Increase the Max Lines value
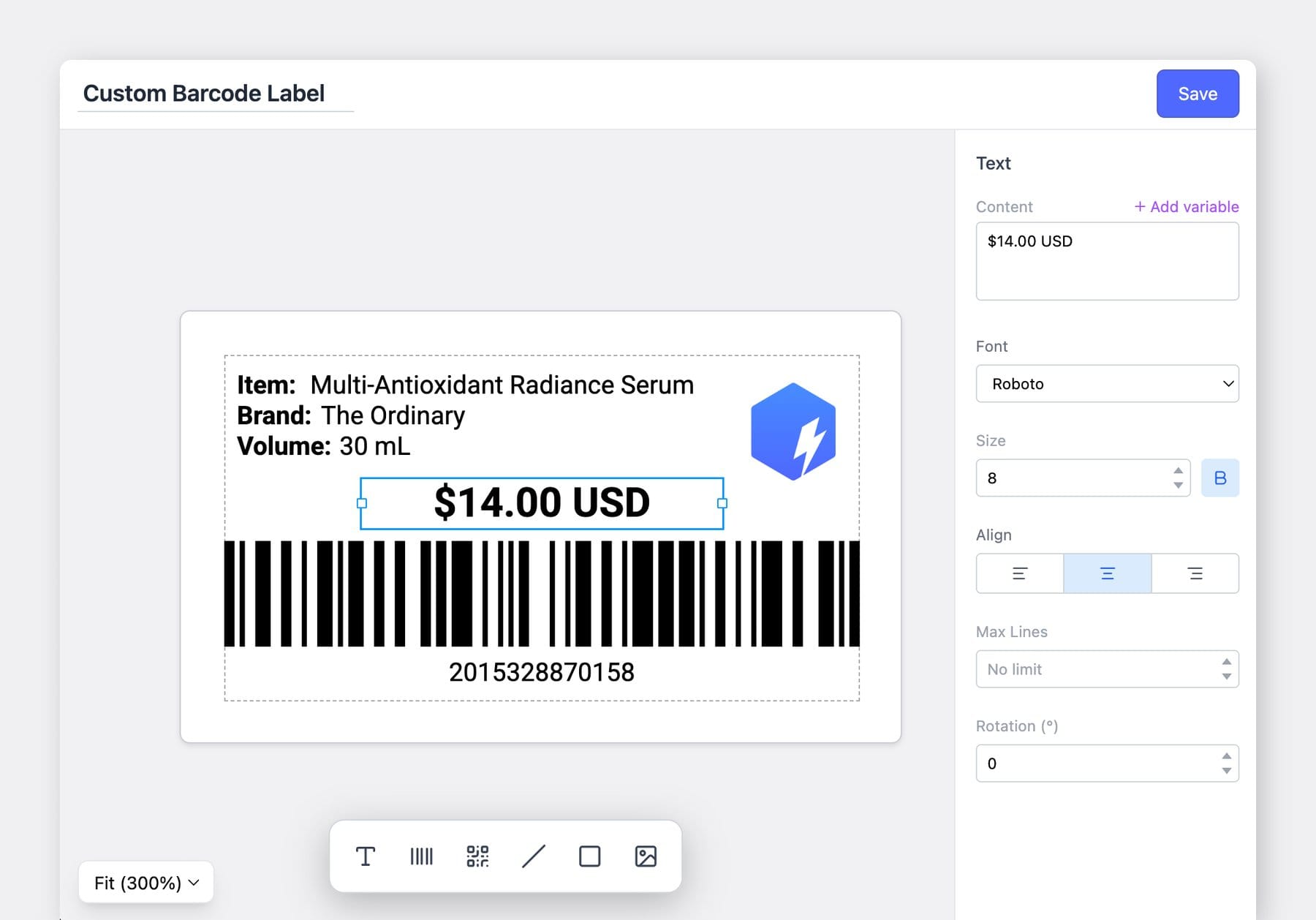Viewport: 1316px width, 920px height. click(1227, 662)
